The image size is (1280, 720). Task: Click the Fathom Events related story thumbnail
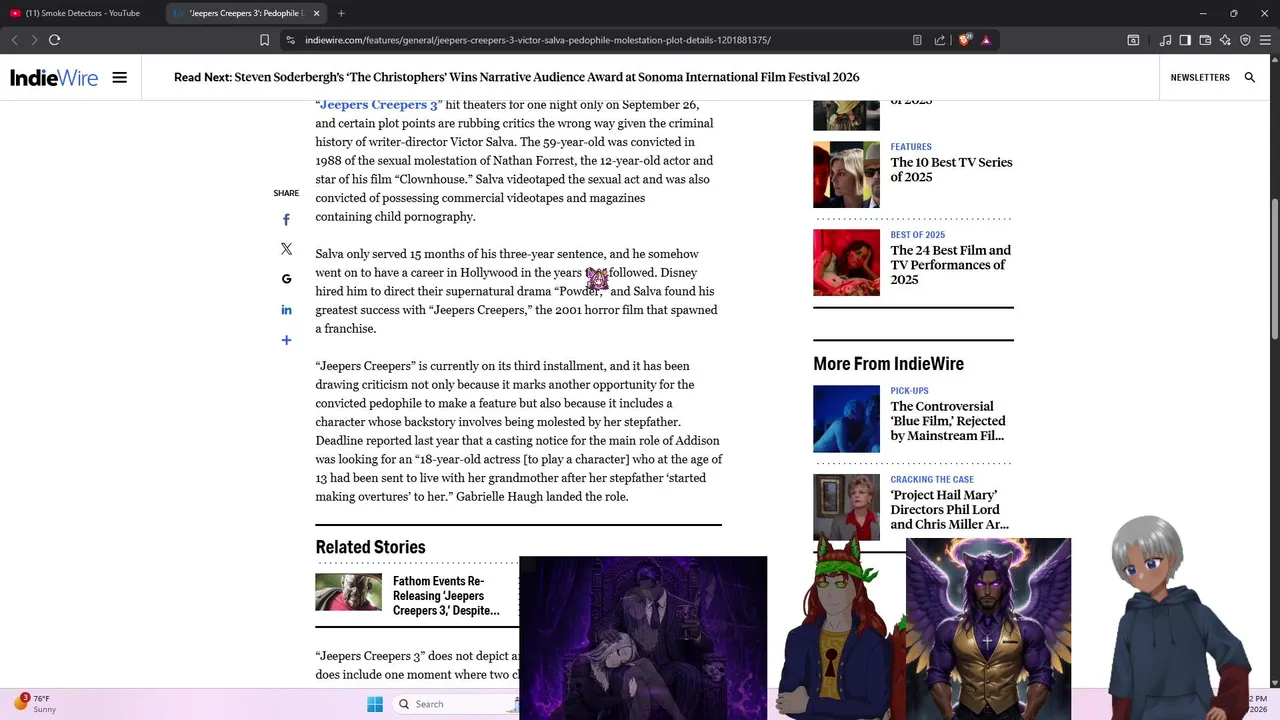[348, 592]
